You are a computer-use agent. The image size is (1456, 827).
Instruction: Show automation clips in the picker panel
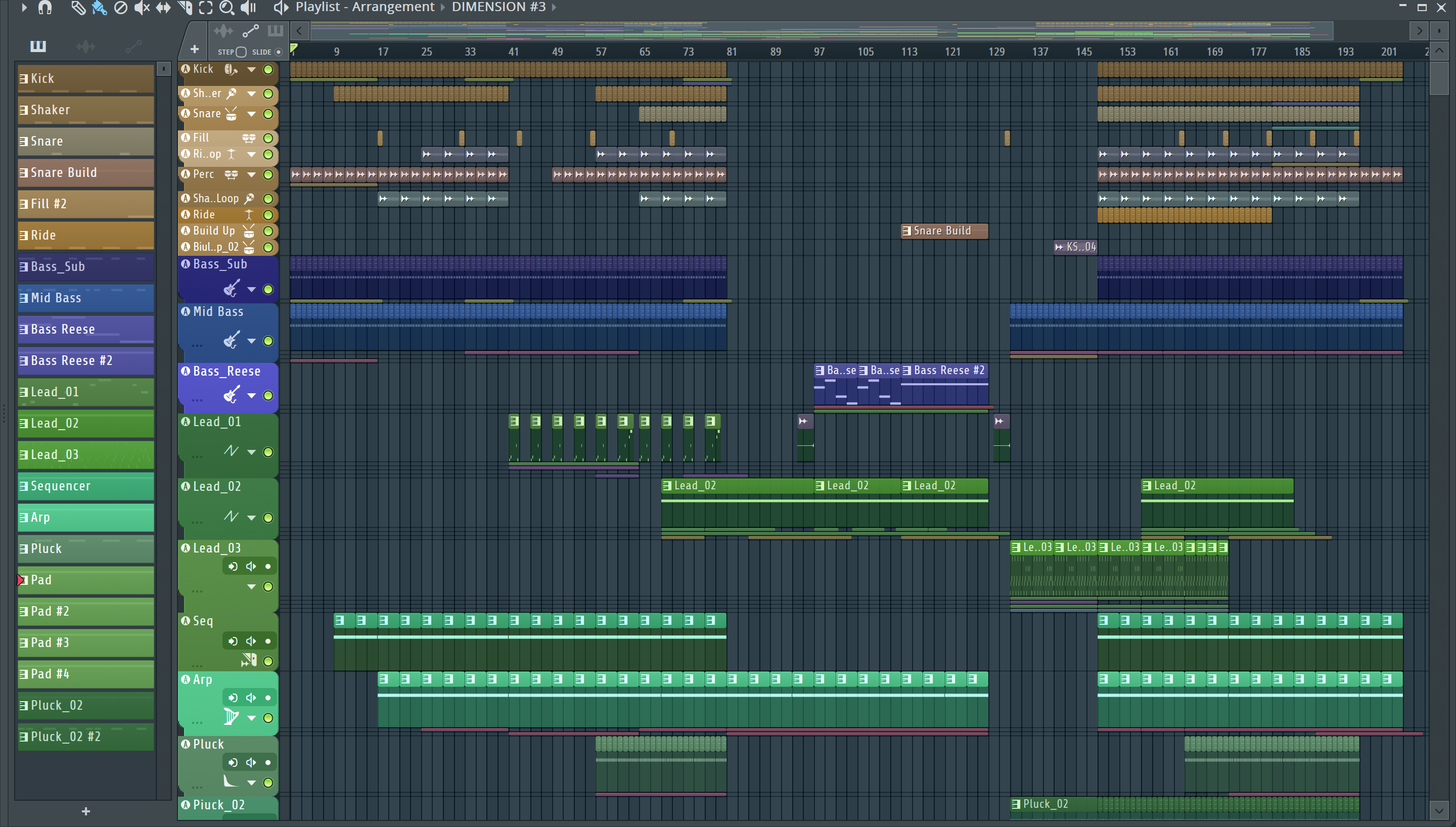(x=133, y=46)
